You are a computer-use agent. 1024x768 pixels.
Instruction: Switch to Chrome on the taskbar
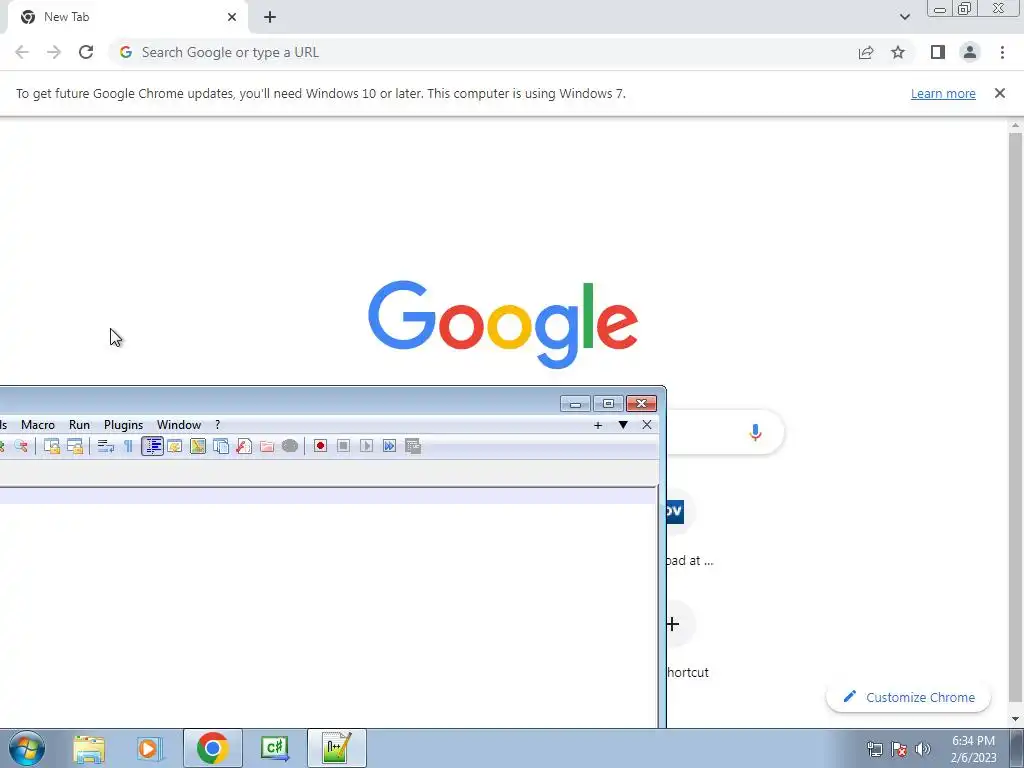(212, 748)
